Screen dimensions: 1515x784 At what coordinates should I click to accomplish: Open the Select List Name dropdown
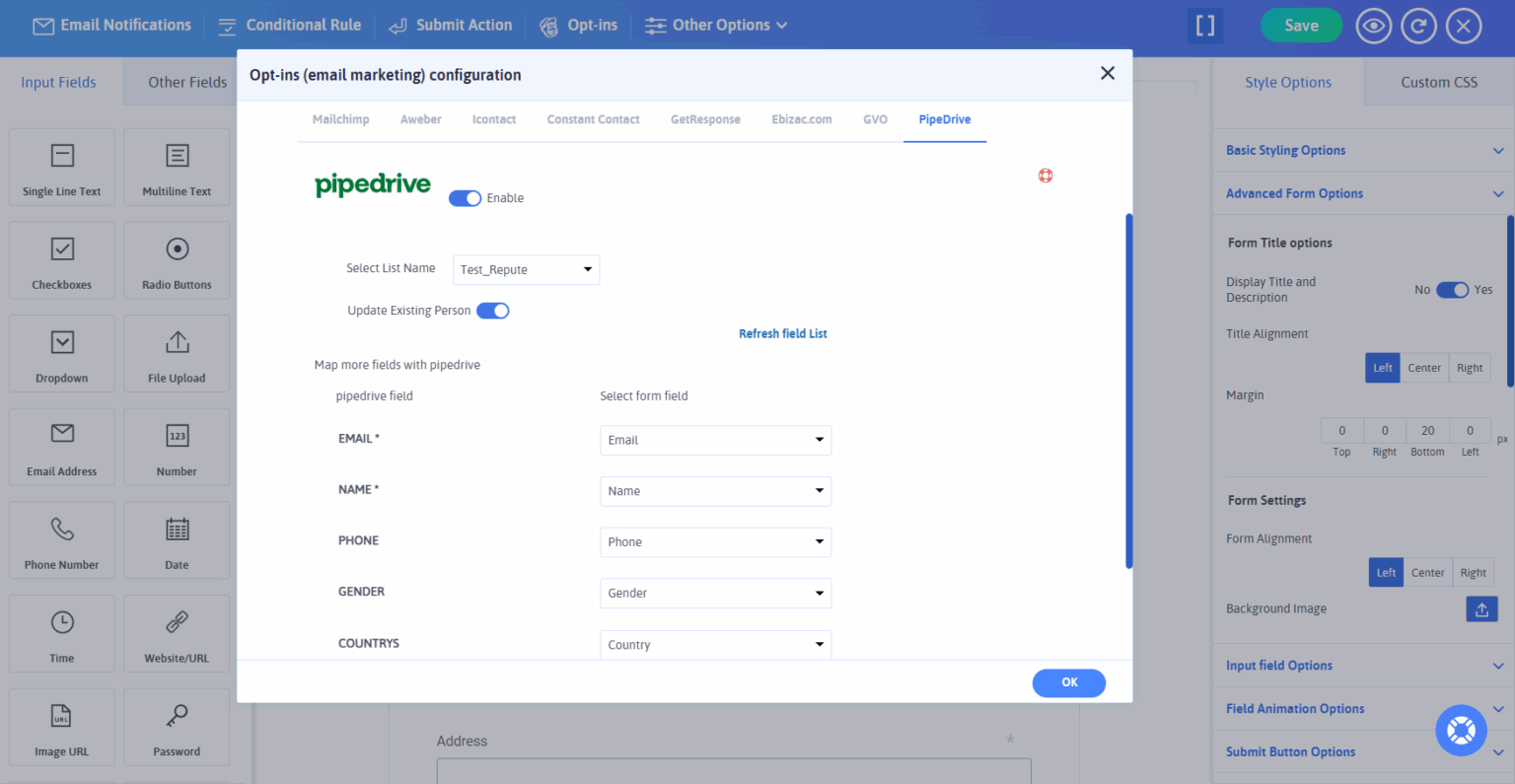click(x=526, y=270)
